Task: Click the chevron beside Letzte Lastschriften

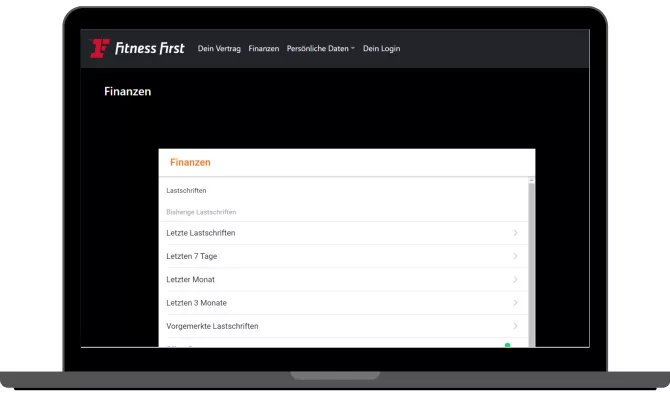Action: (x=515, y=233)
